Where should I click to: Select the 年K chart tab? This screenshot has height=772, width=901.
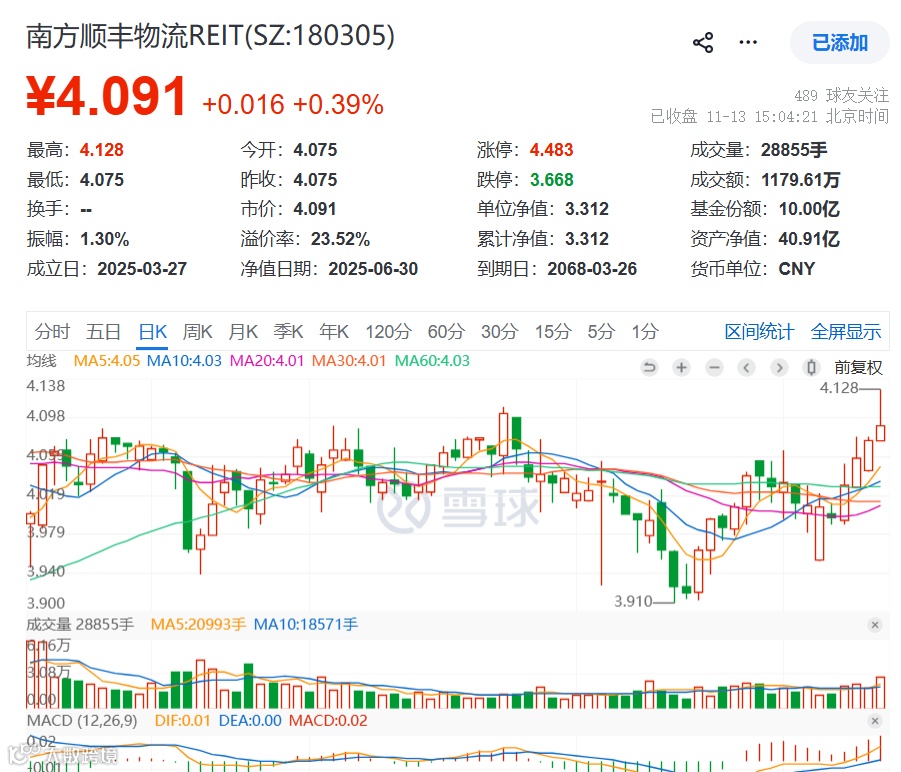coord(334,331)
